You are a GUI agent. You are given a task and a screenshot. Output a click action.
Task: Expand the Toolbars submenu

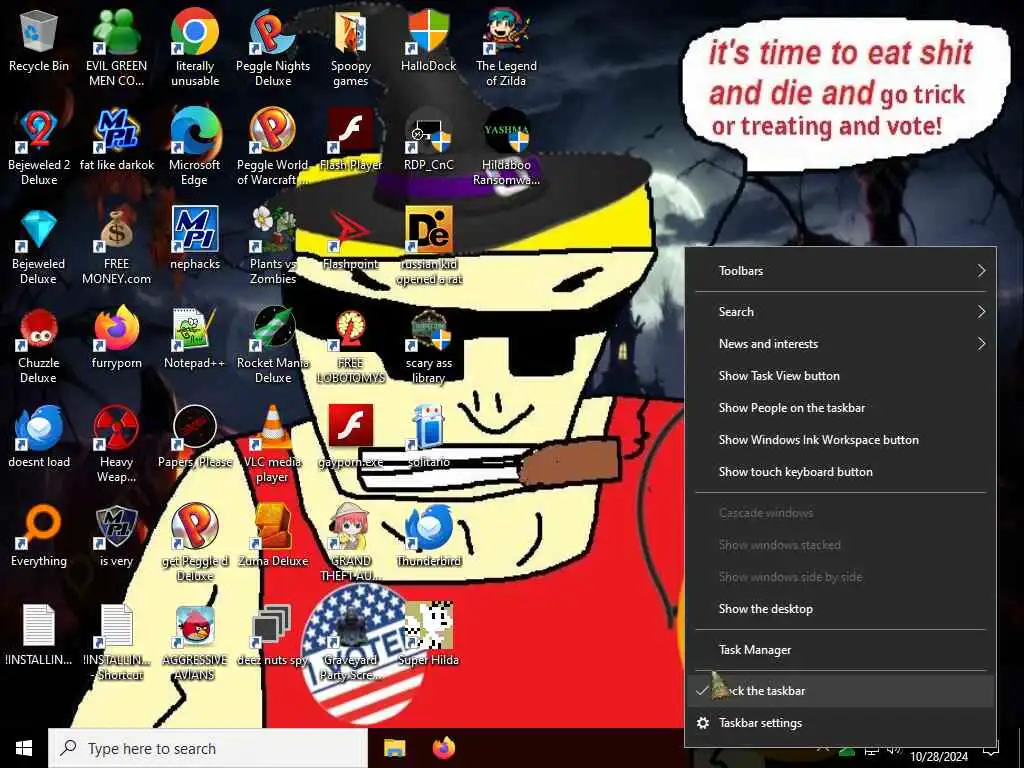pyautogui.click(x=840, y=270)
